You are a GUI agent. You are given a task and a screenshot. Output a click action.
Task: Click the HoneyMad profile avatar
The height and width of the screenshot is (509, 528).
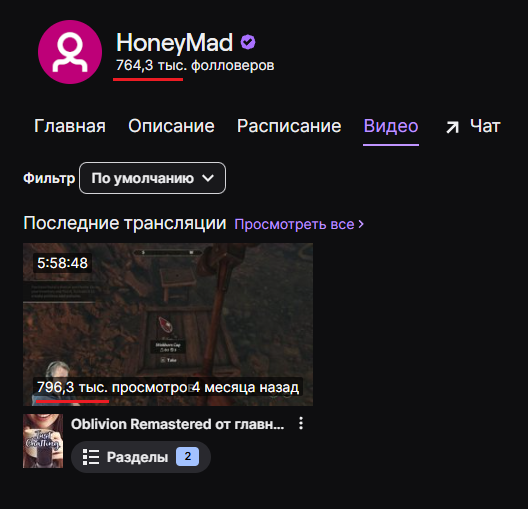pyautogui.click(x=70, y=52)
